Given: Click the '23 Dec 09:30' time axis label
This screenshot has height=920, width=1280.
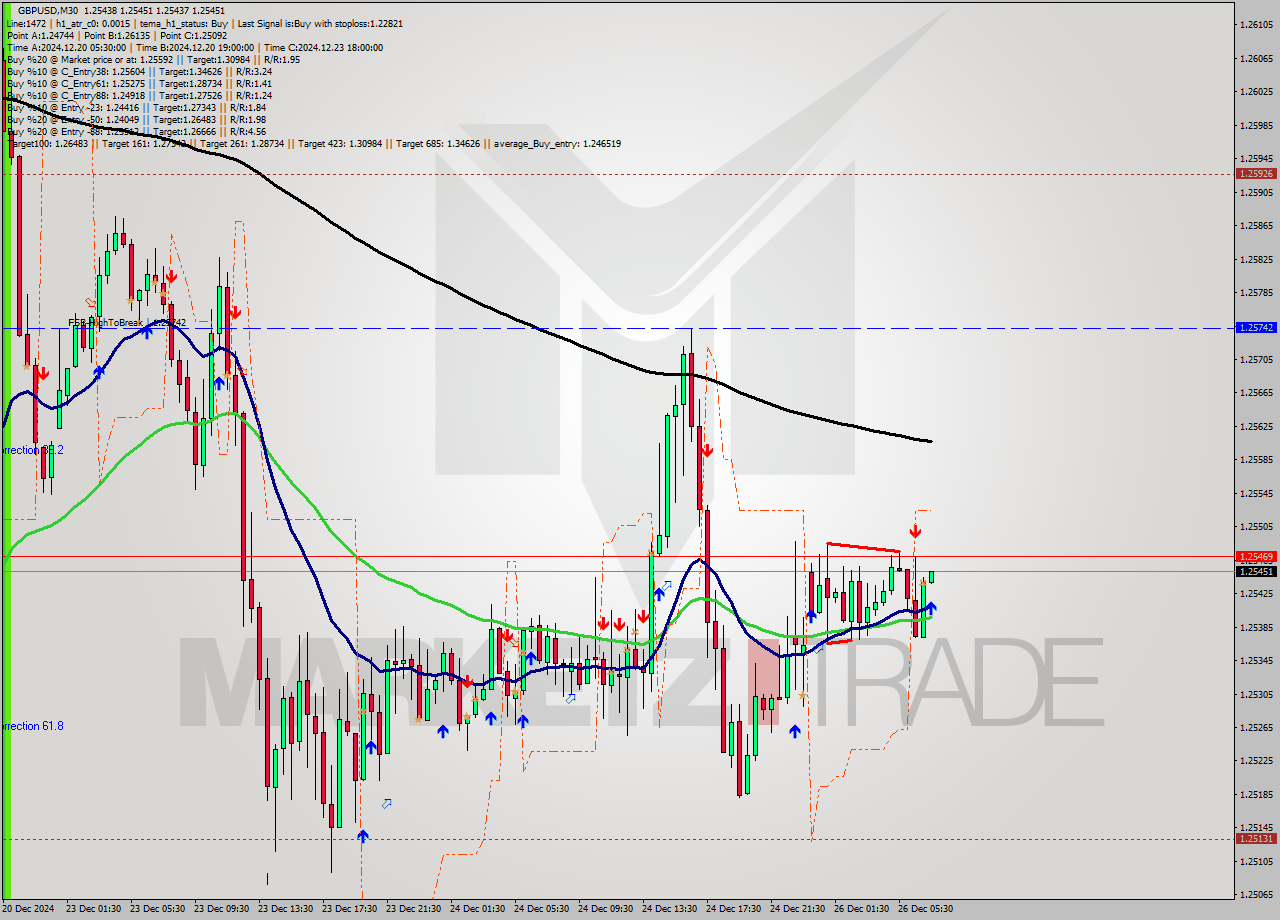Looking at the screenshot, I should coord(220,909).
